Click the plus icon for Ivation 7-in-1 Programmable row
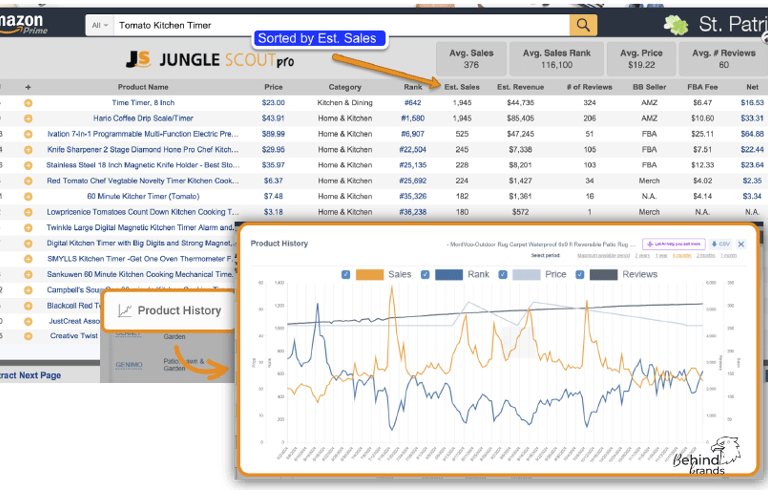This screenshot has height=490, width=768. click(x=28, y=134)
